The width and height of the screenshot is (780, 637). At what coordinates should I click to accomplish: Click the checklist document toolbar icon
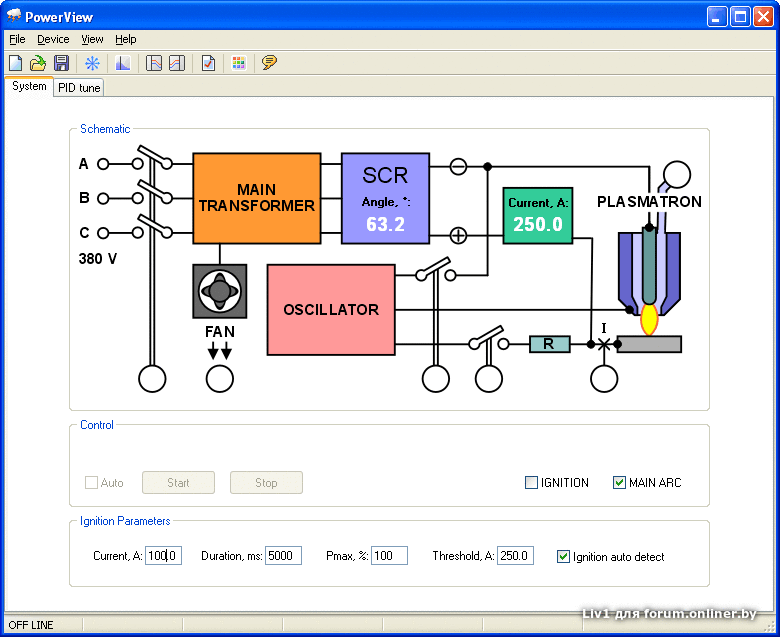(x=208, y=63)
